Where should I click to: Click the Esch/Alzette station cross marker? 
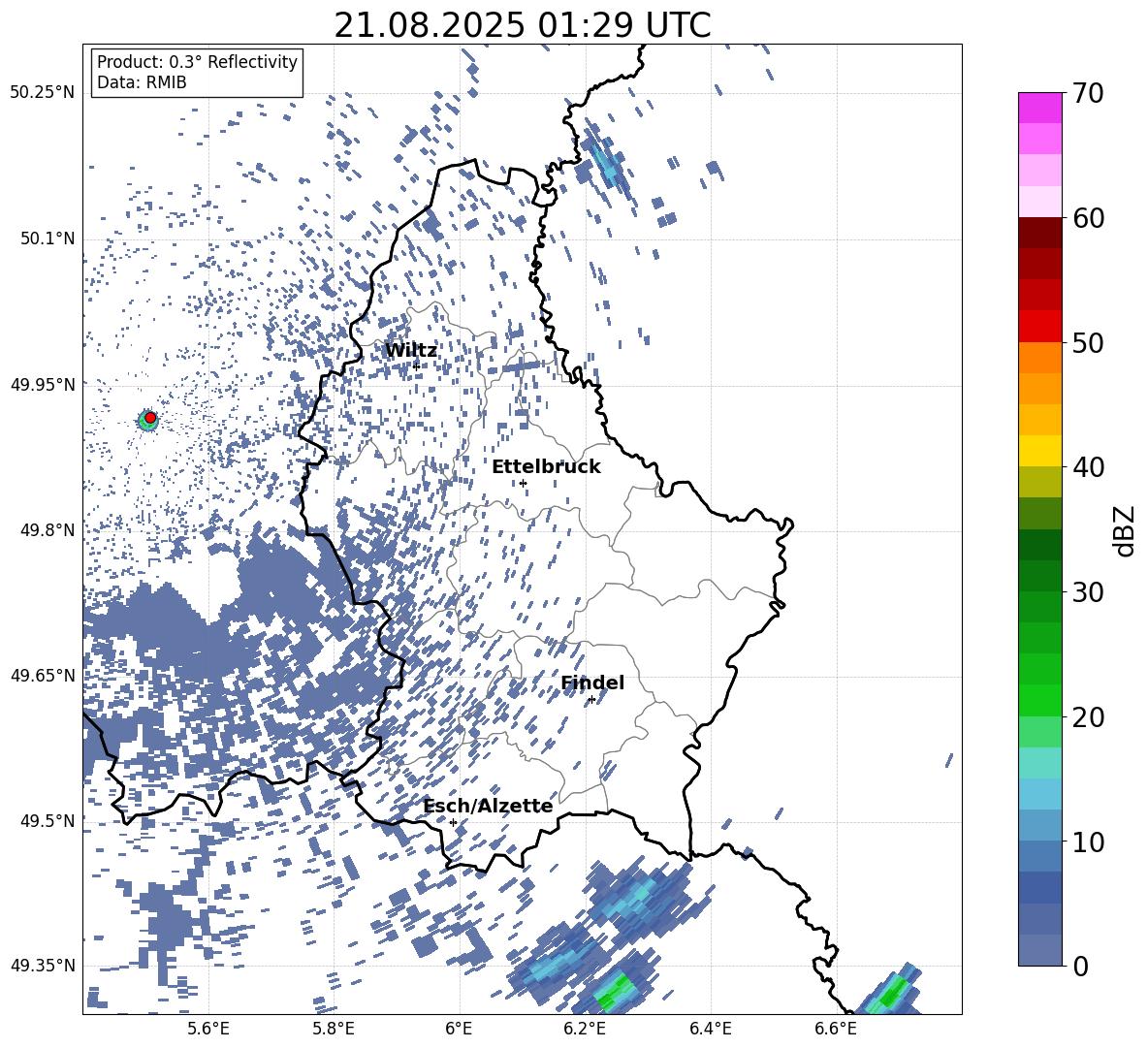coord(453,822)
